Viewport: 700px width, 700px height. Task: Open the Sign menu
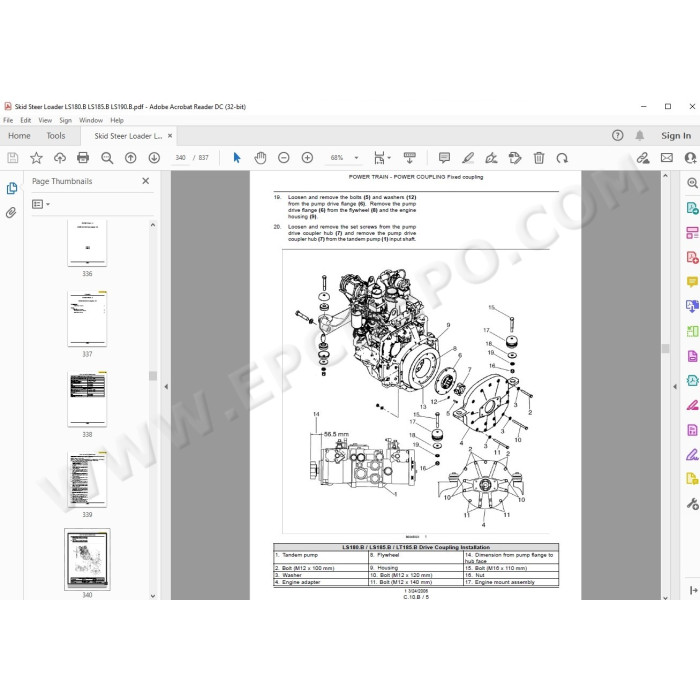tap(66, 120)
